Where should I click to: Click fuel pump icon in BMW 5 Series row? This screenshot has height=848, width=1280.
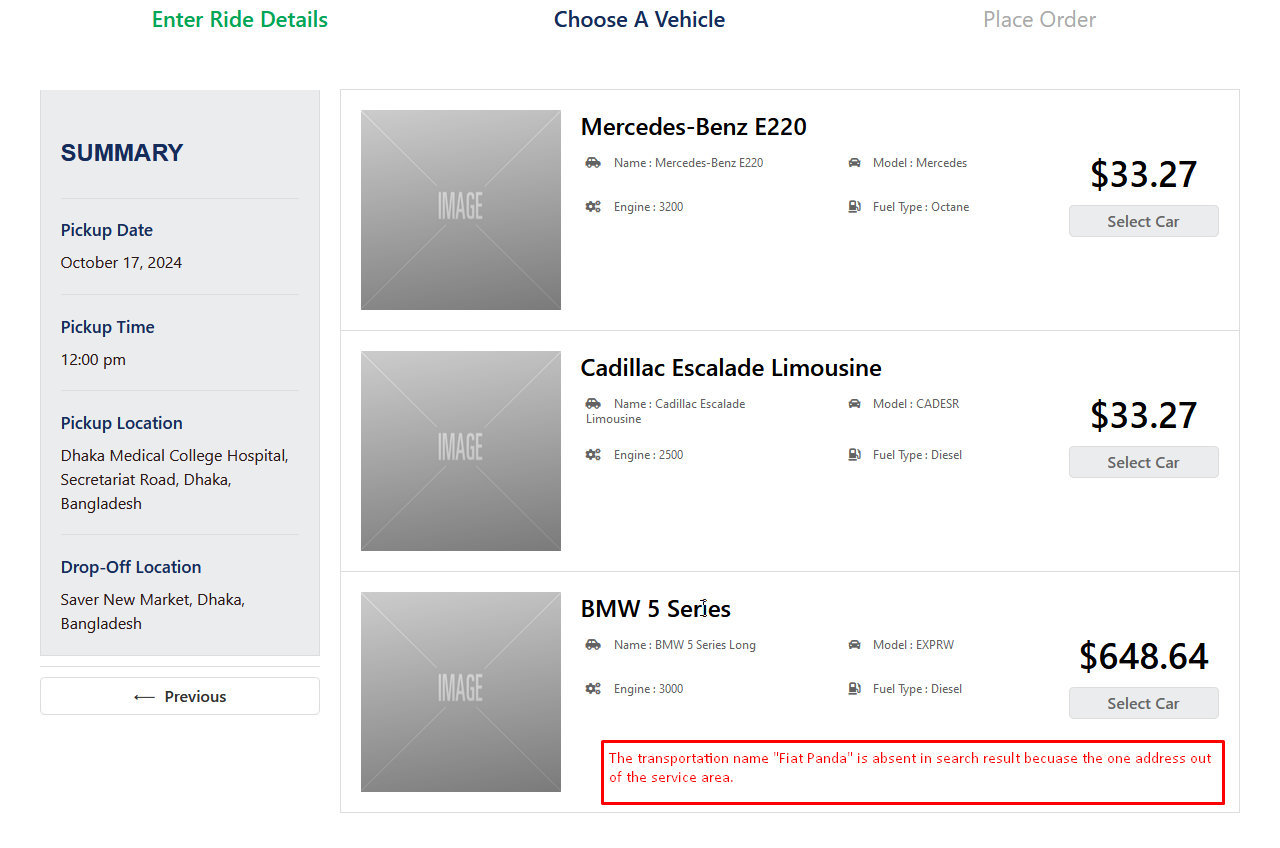pos(855,689)
